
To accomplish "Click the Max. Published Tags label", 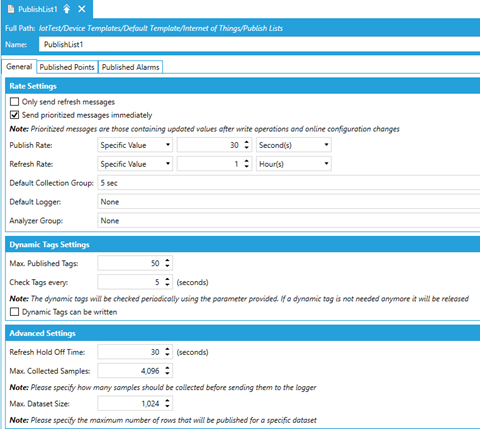I will (x=44, y=263).
